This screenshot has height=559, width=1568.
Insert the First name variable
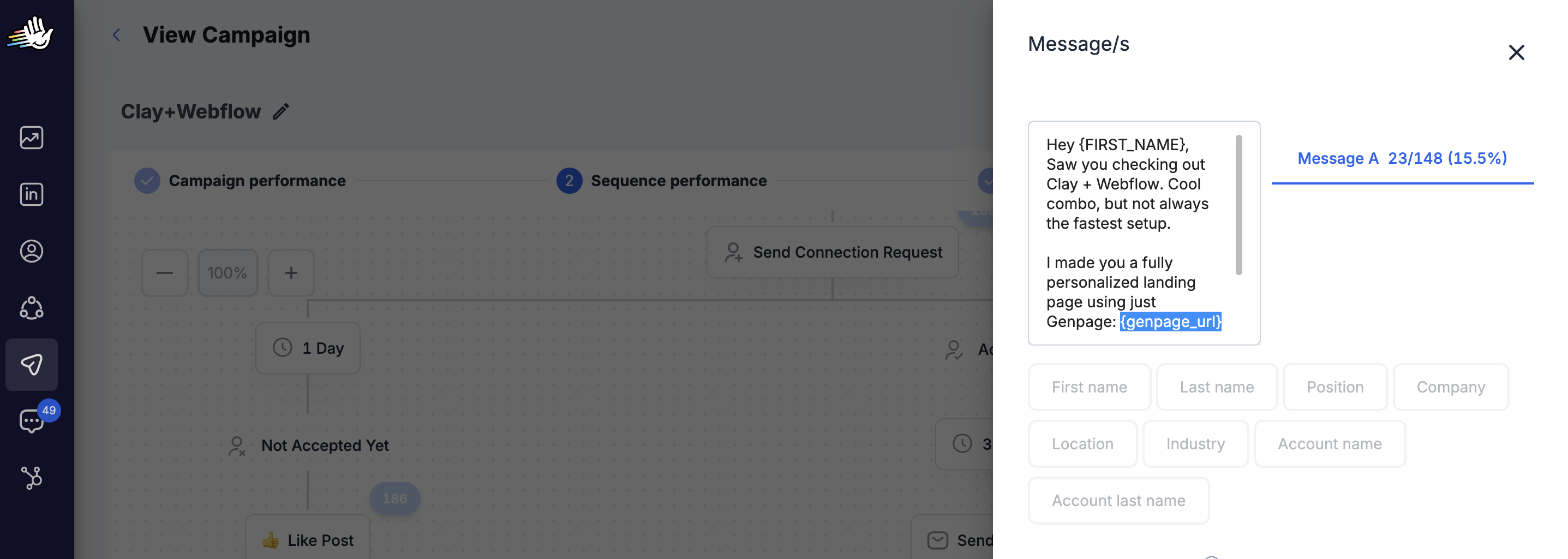(1090, 387)
